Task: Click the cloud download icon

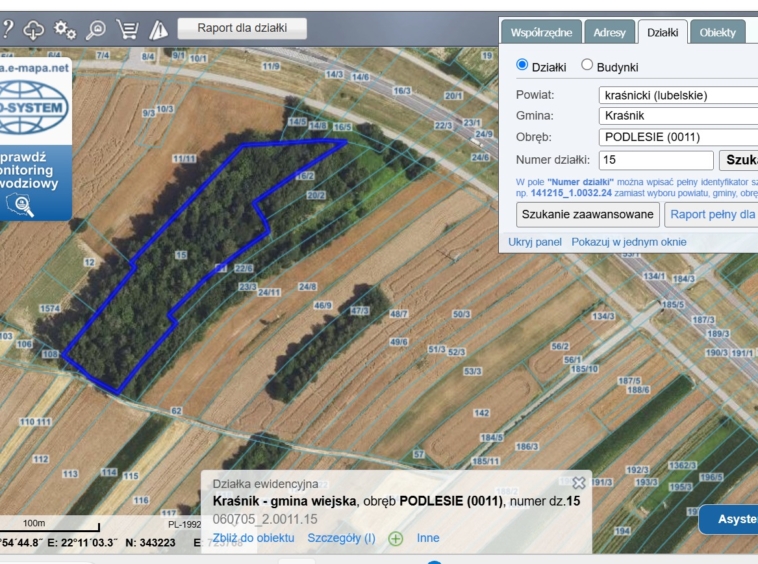Action: point(33,29)
